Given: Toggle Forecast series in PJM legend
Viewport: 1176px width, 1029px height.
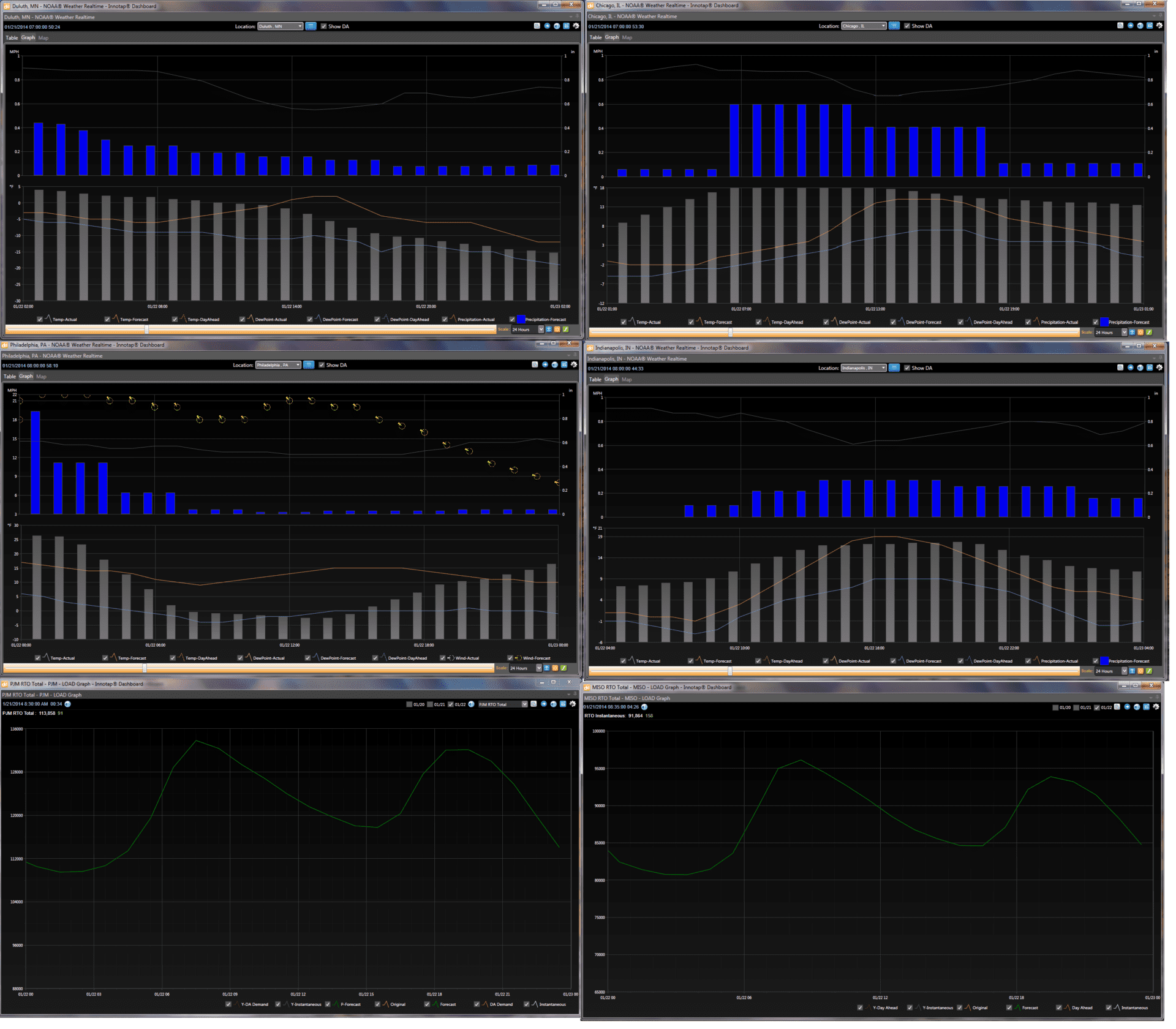Looking at the screenshot, I should tap(428, 1004).
